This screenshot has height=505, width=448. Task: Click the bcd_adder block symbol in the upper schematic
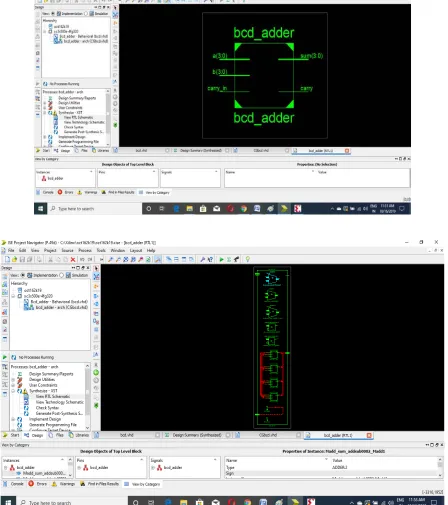264,75
